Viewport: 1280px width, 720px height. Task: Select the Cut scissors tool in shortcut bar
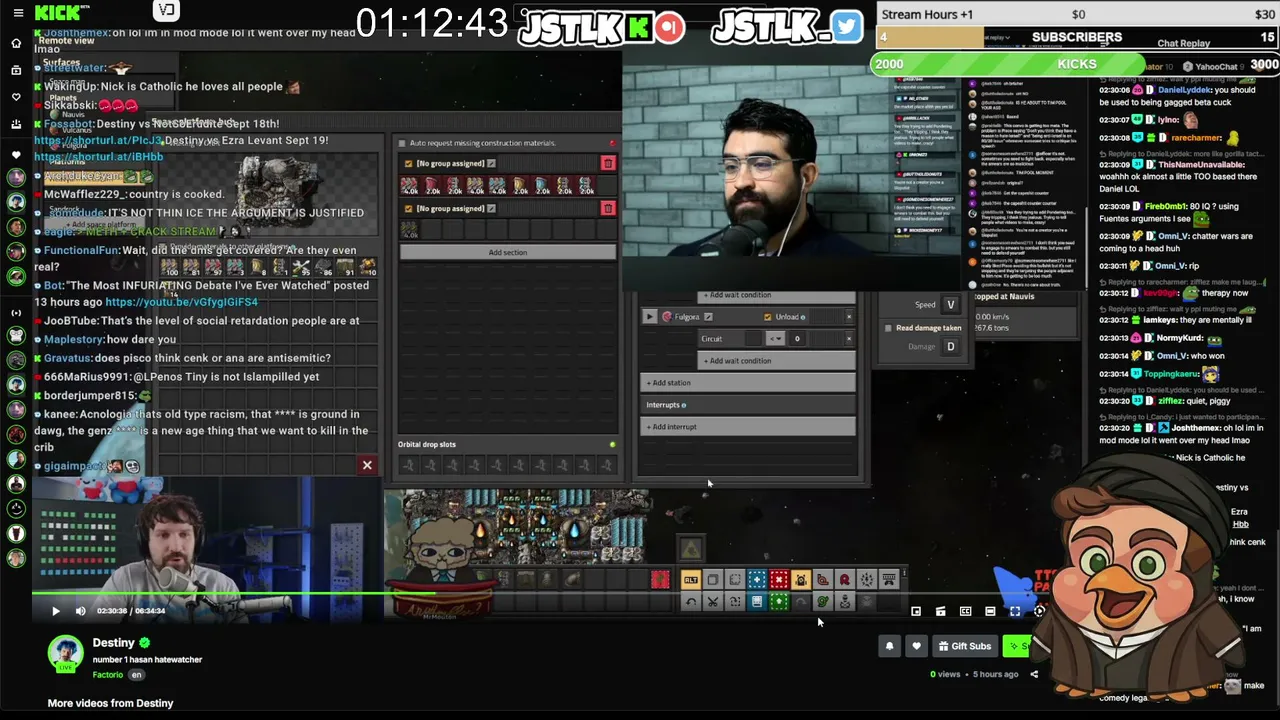[x=713, y=601]
